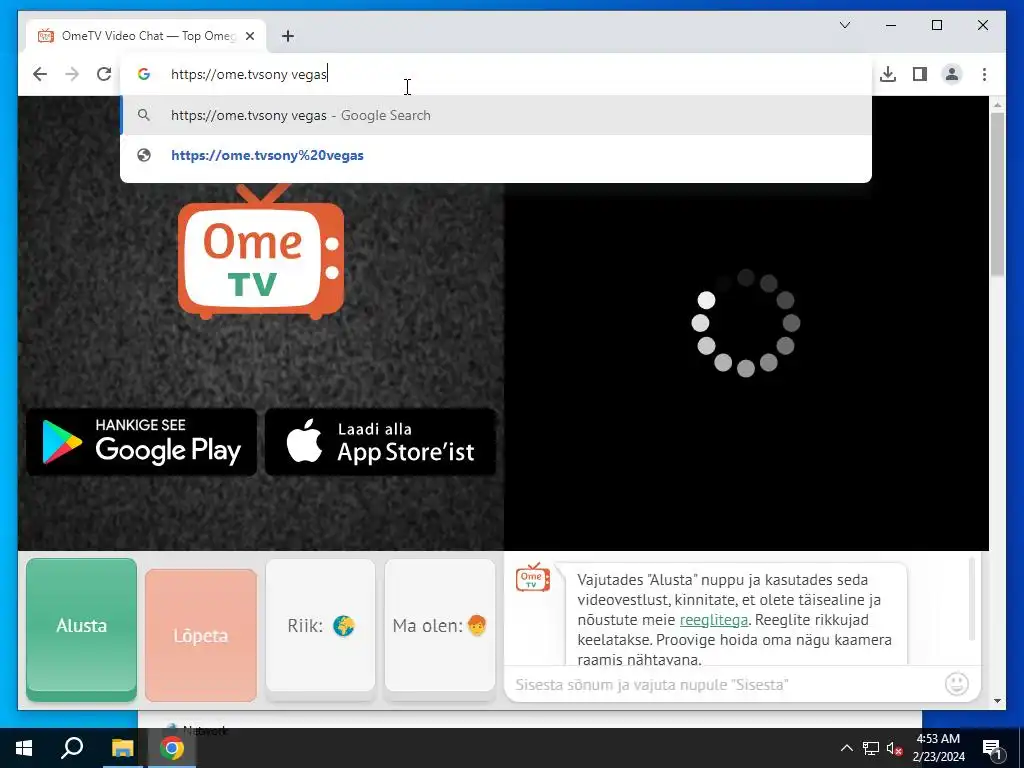This screenshot has width=1024, height=768.
Task: Click the muted volume tray icon
Action: 894,748
